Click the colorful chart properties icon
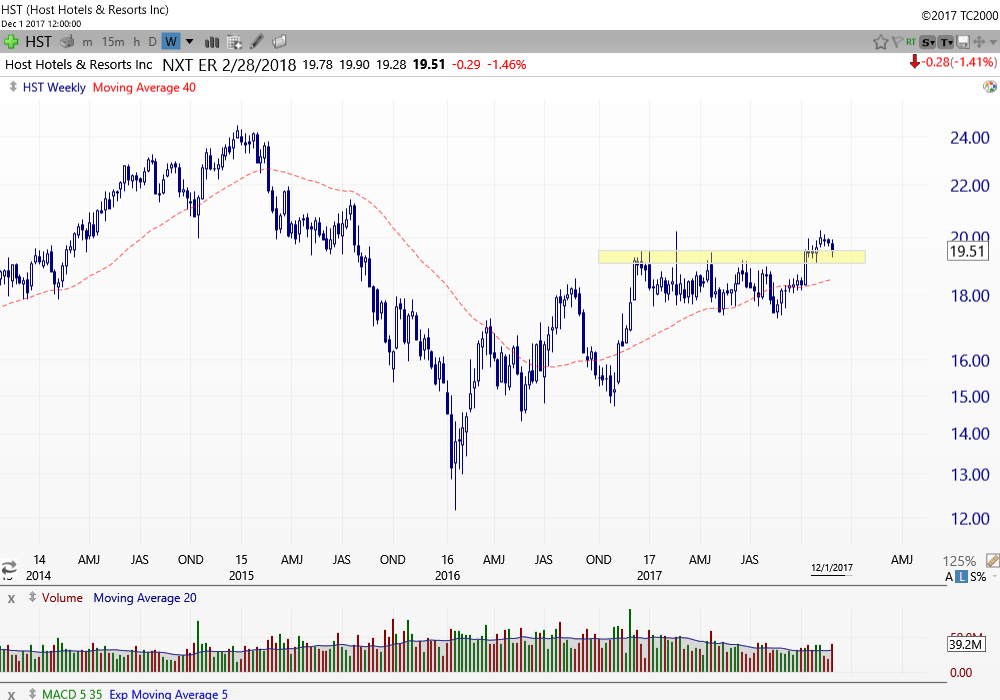Screen dimensions: 1000x700 [989, 87]
